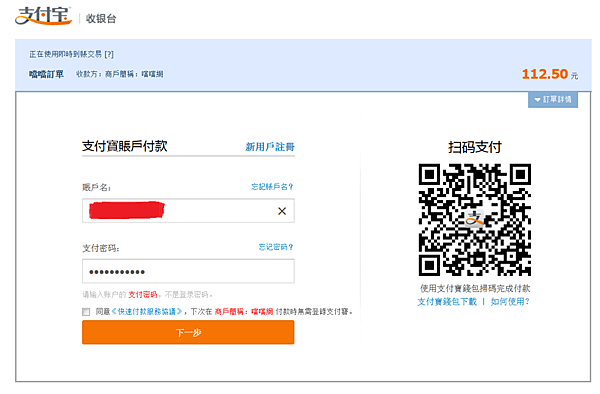This screenshot has height=394, width=600.
Task: Clear the account name field with X
Action: click(282, 211)
